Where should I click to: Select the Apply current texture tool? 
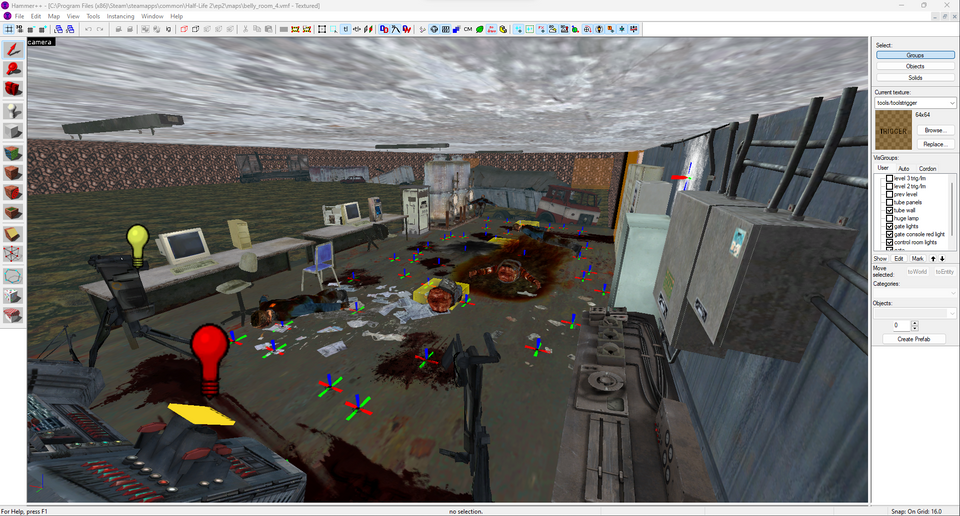coord(13,173)
